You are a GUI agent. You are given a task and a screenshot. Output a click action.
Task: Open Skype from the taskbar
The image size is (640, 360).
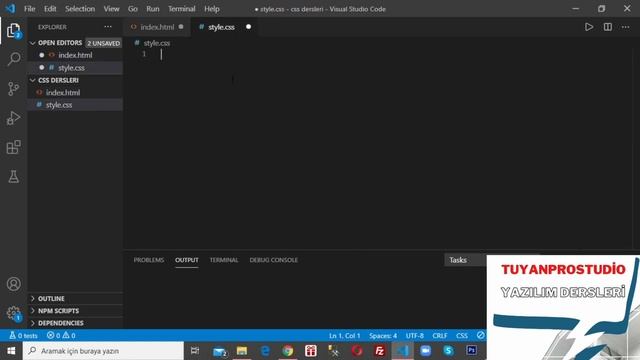448,351
